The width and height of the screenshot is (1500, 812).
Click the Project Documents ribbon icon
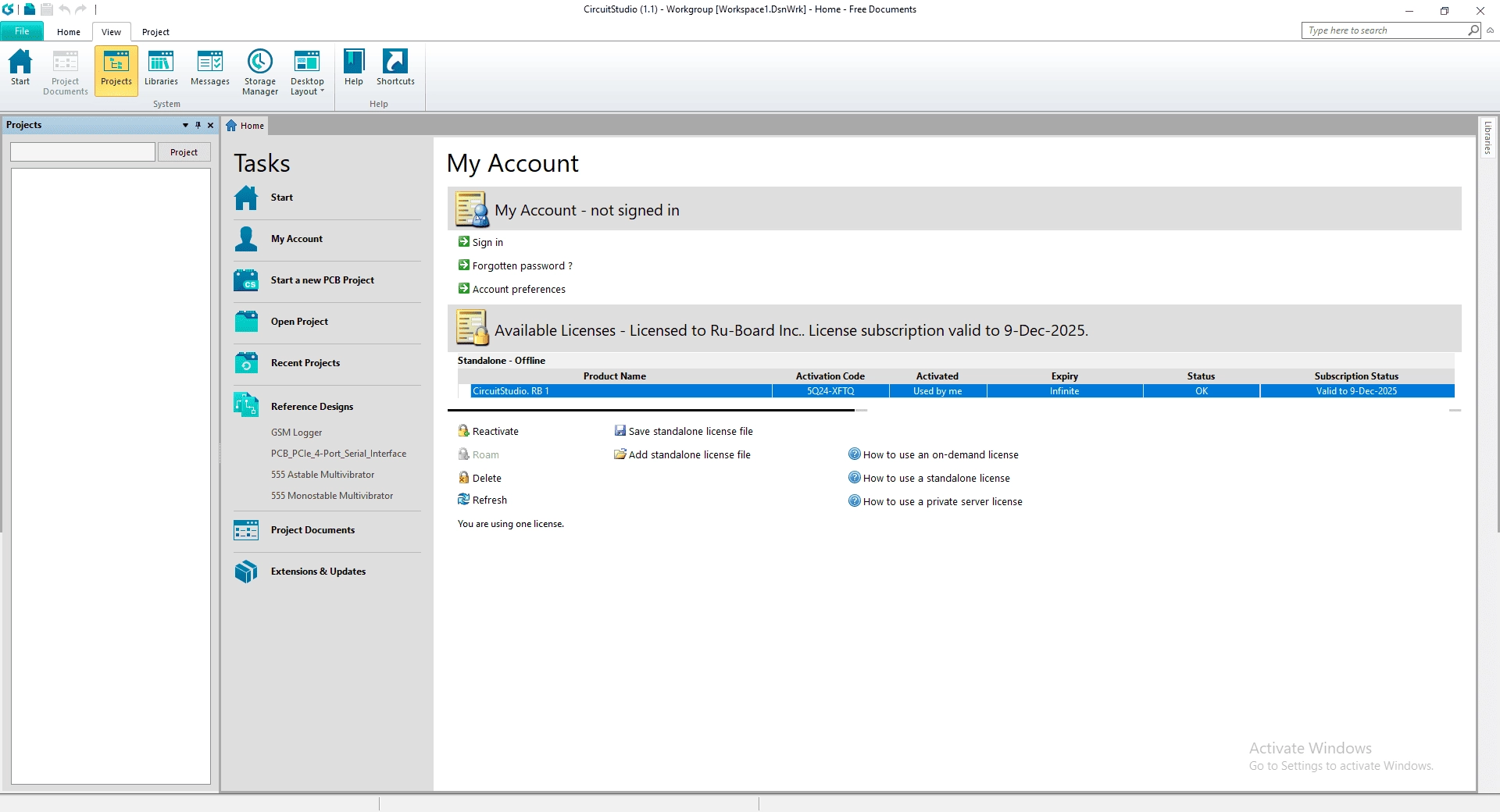(66, 72)
